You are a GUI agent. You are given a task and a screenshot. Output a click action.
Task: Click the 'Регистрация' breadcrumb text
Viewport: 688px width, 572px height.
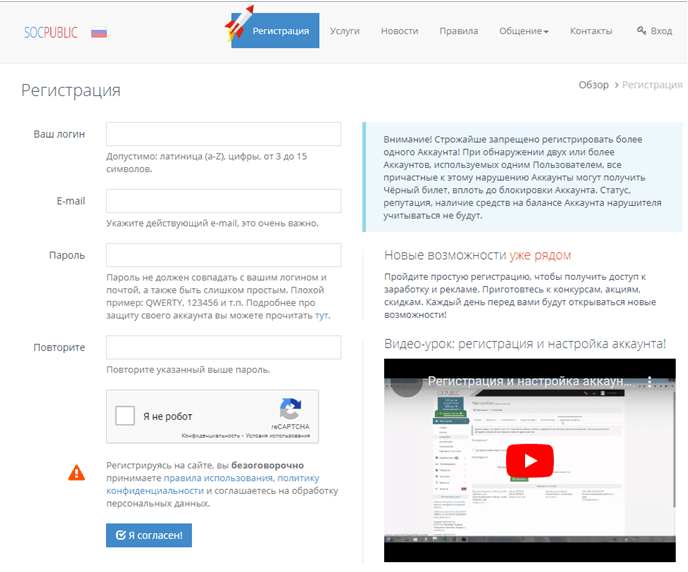[x=652, y=85]
